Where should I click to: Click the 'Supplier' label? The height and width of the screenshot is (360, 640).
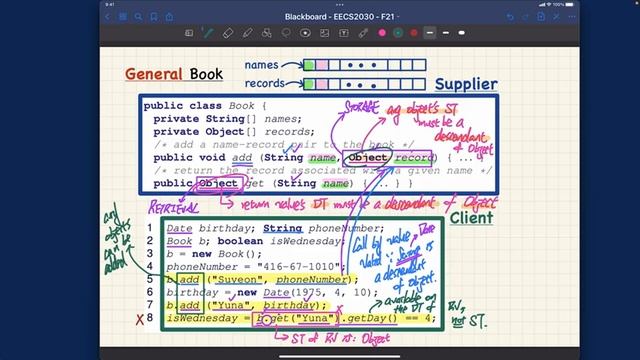(466, 84)
